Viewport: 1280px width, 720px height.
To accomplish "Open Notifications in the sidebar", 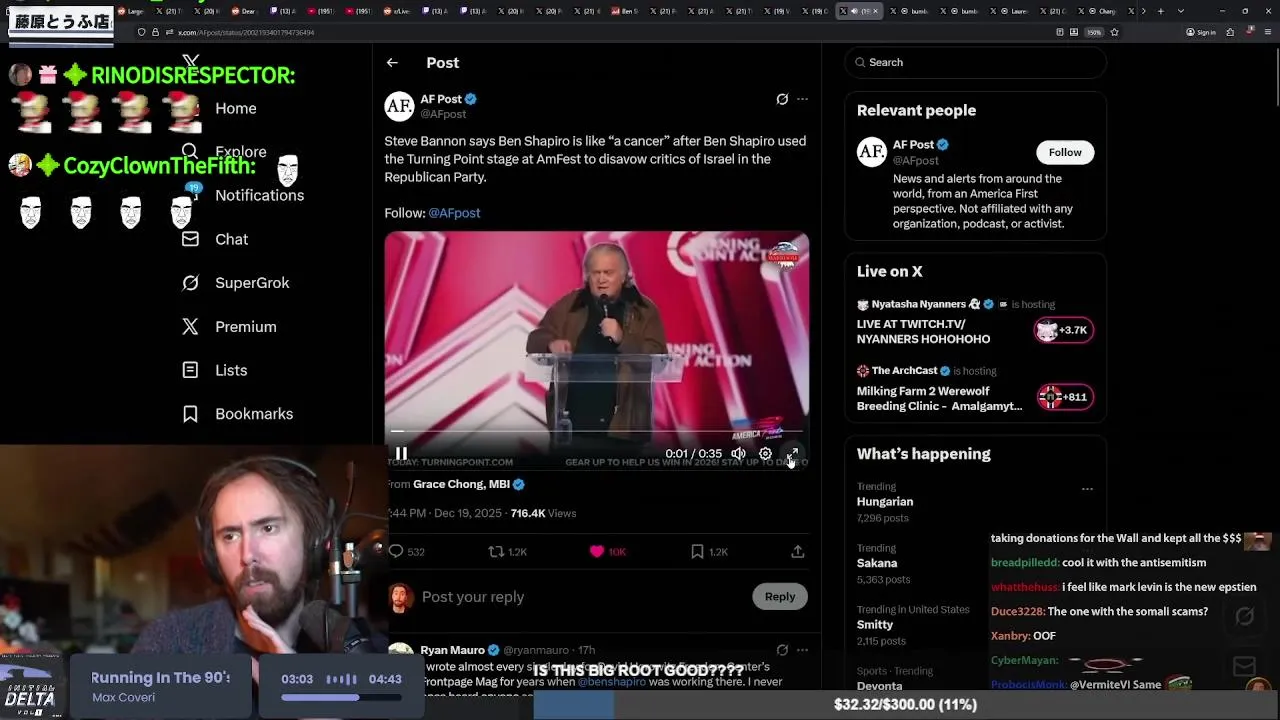I will pyautogui.click(x=259, y=195).
